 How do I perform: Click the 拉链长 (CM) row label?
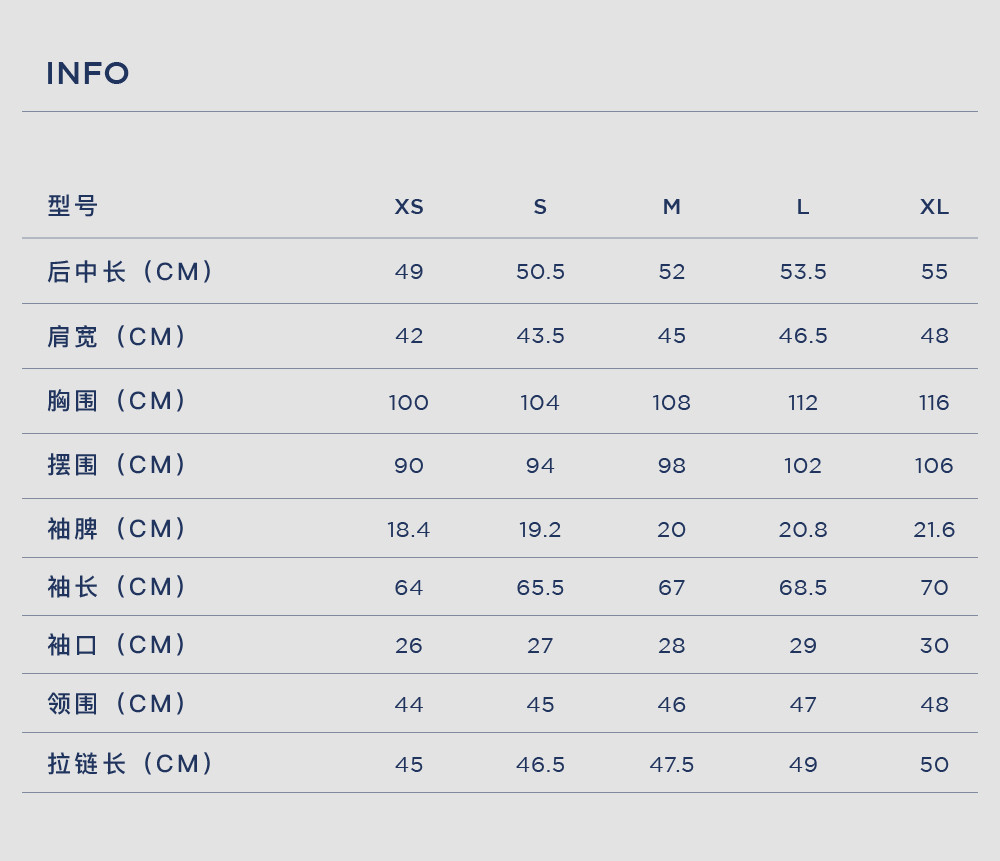[x=131, y=763]
